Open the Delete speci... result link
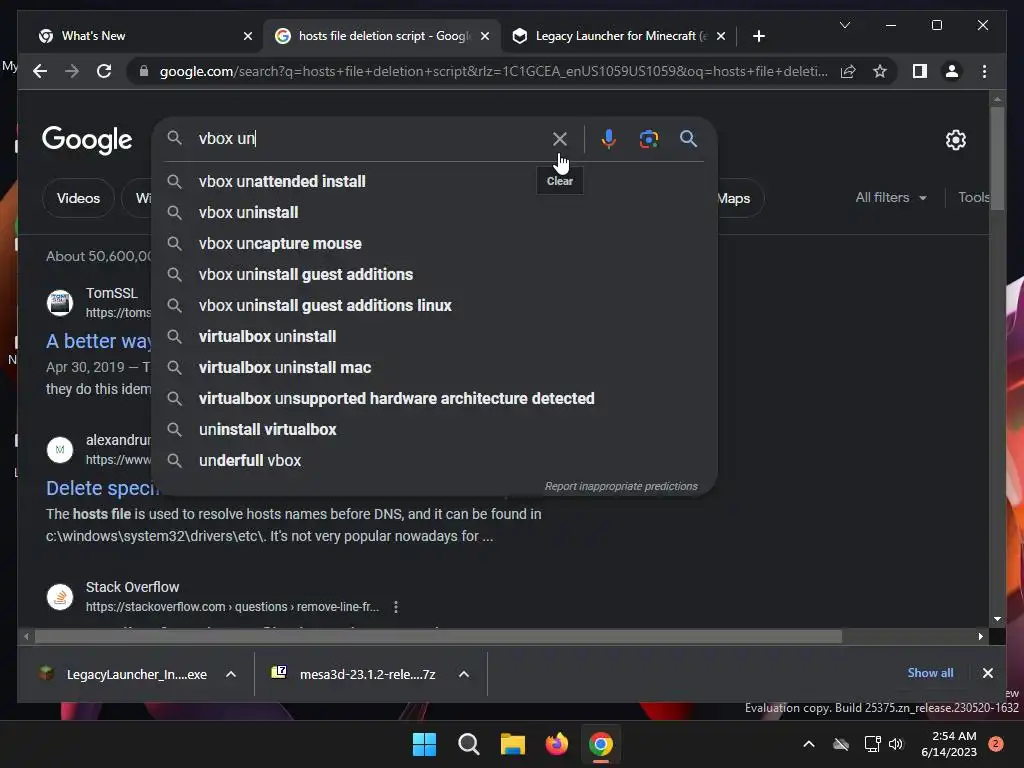The height and width of the screenshot is (768, 1024). pyautogui.click(x=102, y=488)
